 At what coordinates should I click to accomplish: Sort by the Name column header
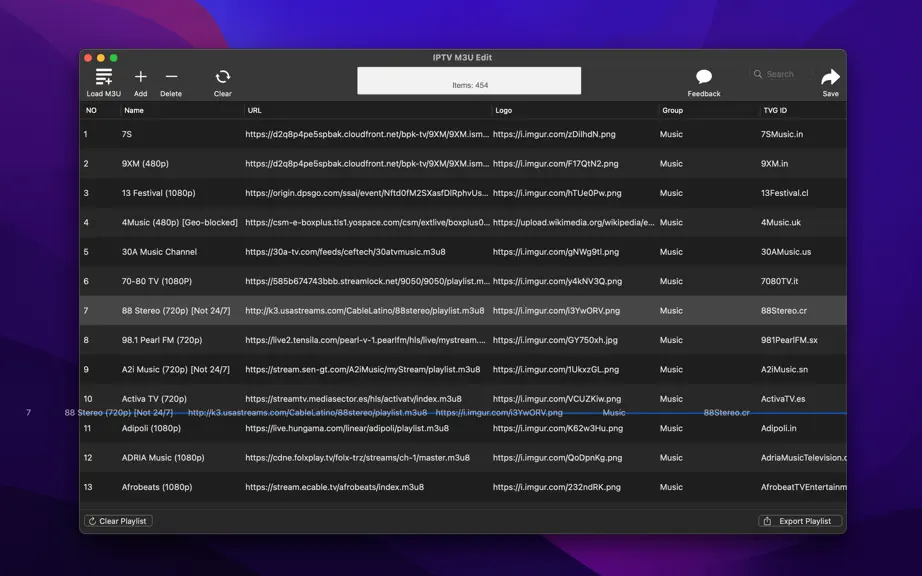(133, 110)
